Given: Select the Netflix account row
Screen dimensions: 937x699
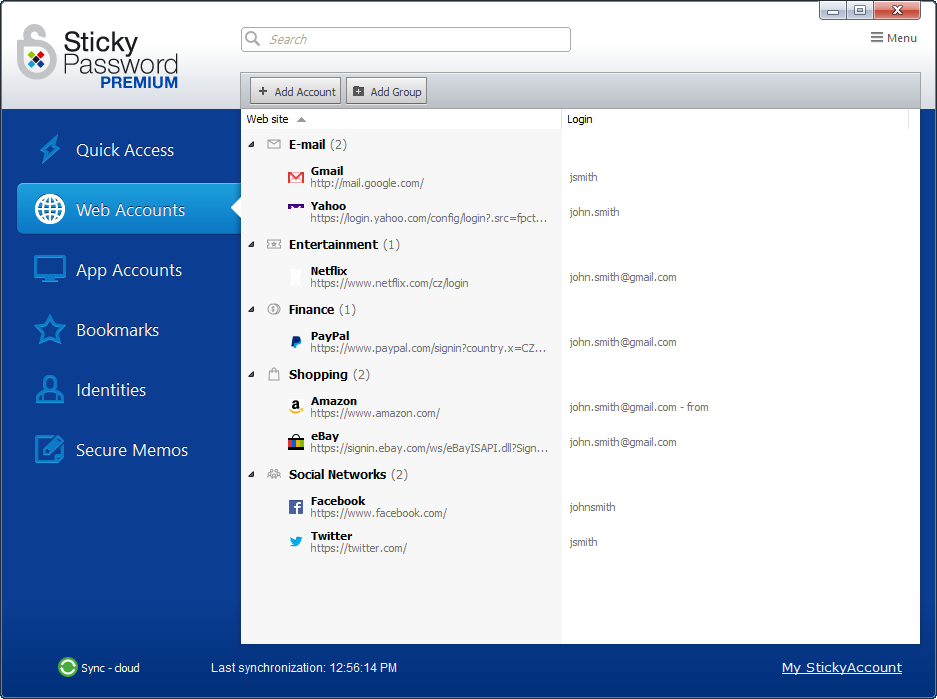Looking at the screenshot, I should (x=580, y=277).
